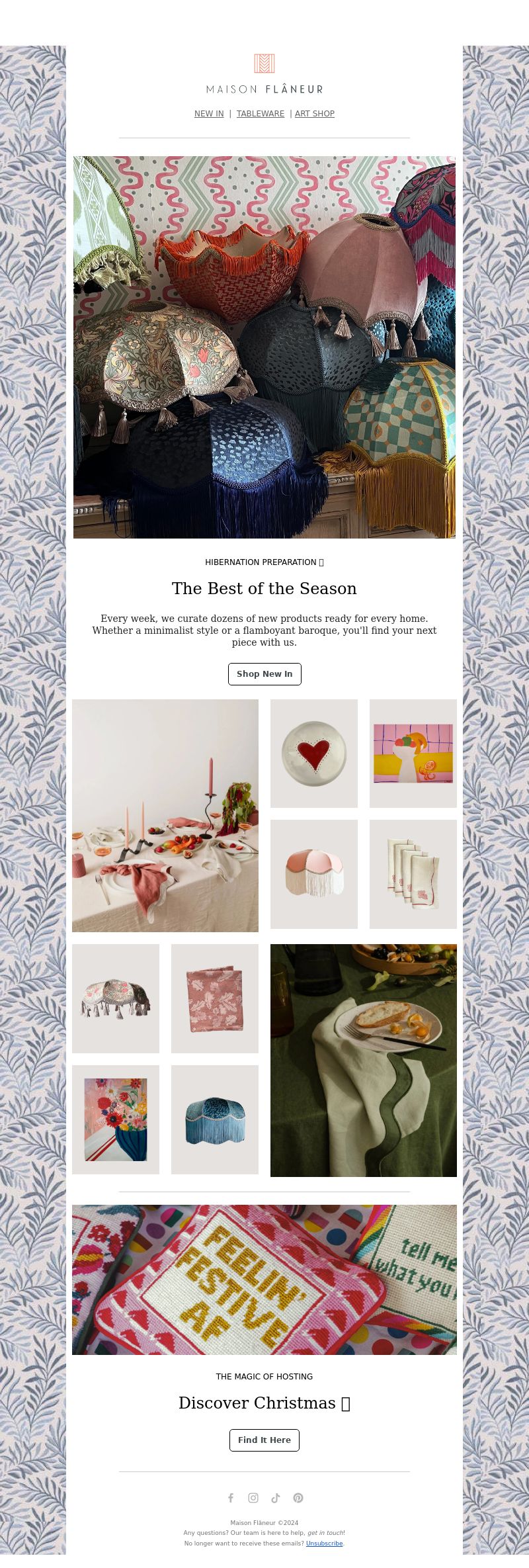Click the Maison Flâneur logo icon

pyautogui.click(x=264, y=64)
